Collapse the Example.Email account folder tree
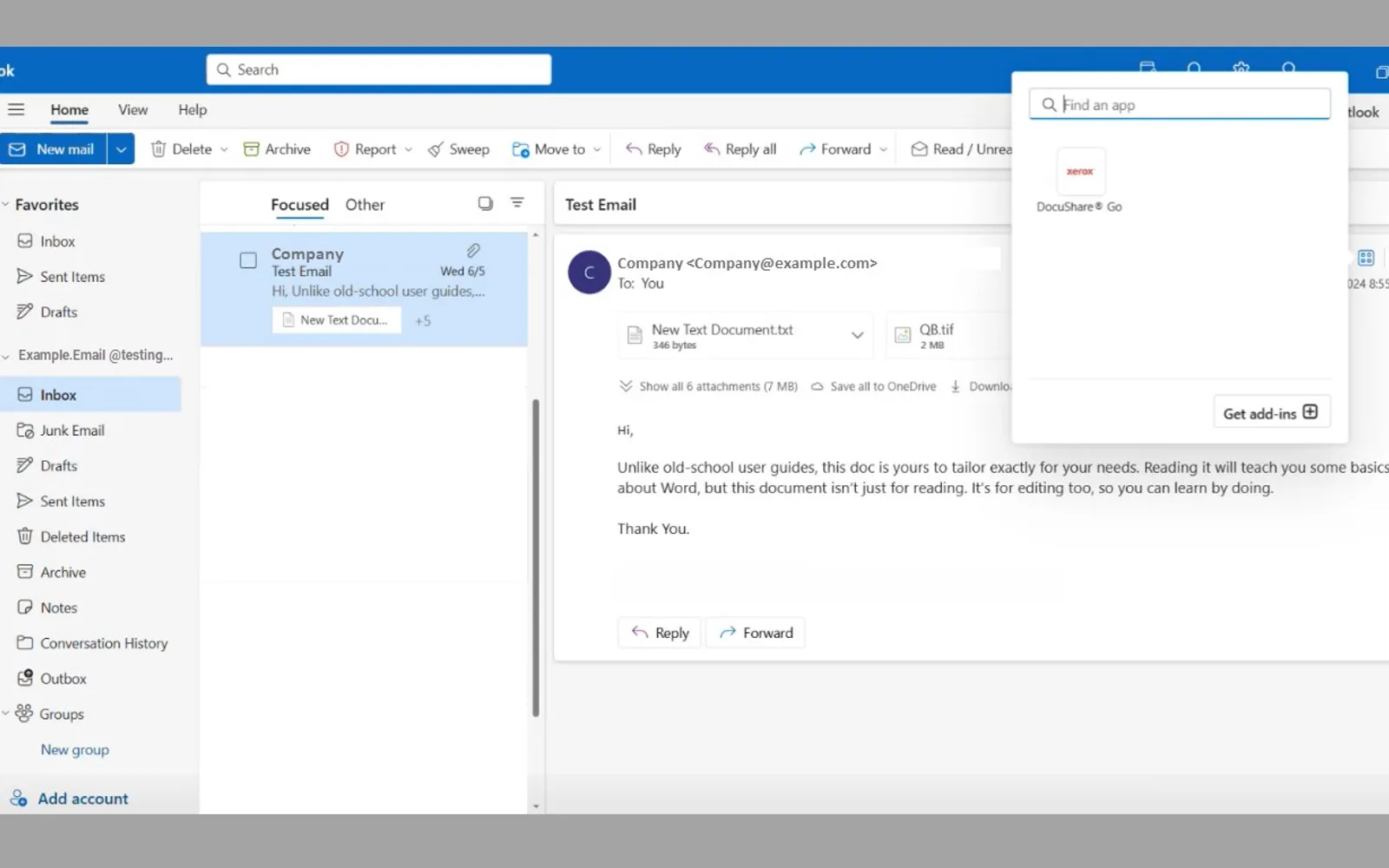This screenshot has height=868, width=1389. [x=6, y=356]
